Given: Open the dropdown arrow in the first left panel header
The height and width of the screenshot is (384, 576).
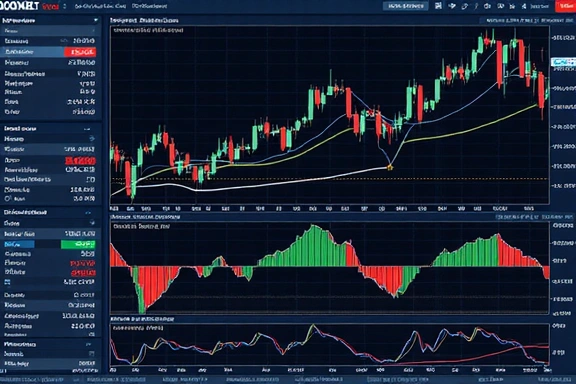Looking at the screenshot, I should [x=96, y=20].
